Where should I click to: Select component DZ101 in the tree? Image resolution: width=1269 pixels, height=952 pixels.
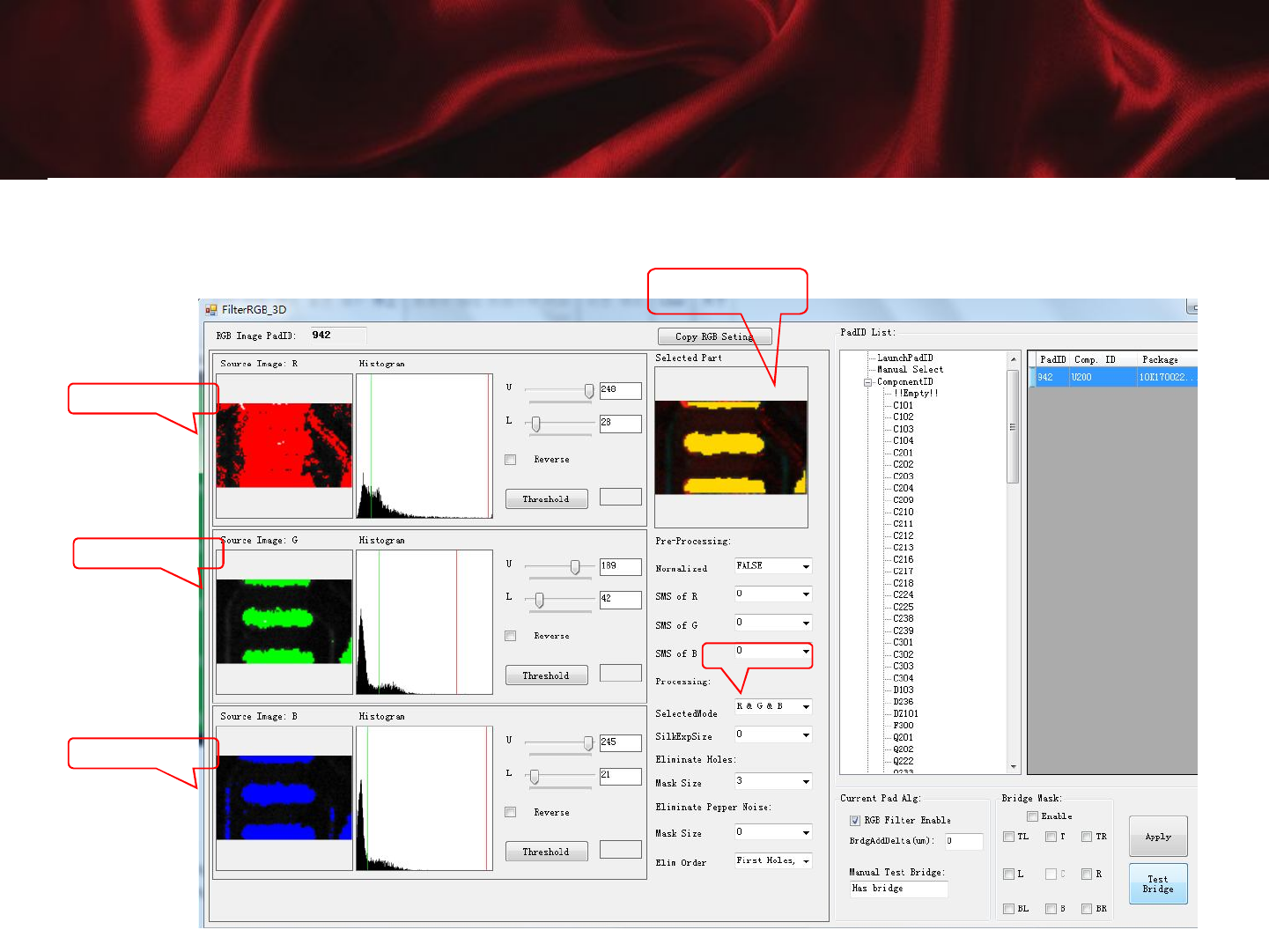[x=905, y=714]
